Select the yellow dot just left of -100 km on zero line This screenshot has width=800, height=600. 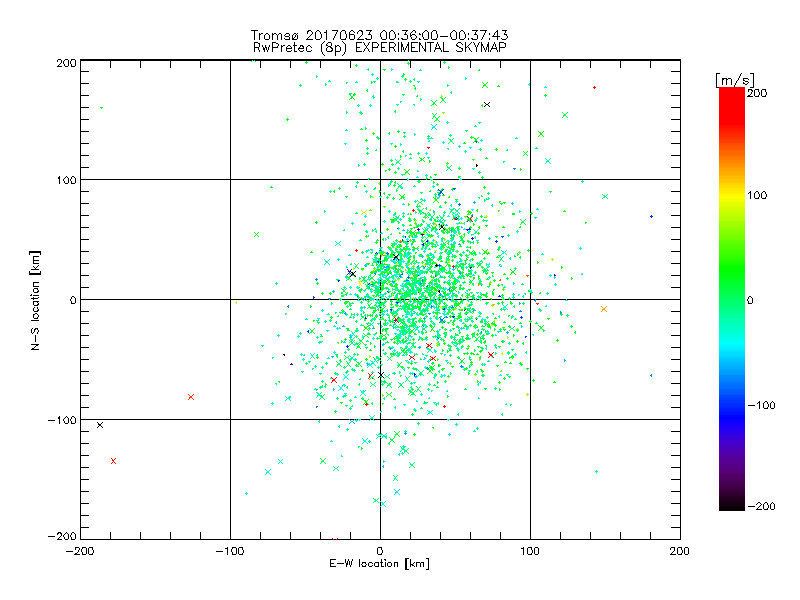[x=236, y=303]
